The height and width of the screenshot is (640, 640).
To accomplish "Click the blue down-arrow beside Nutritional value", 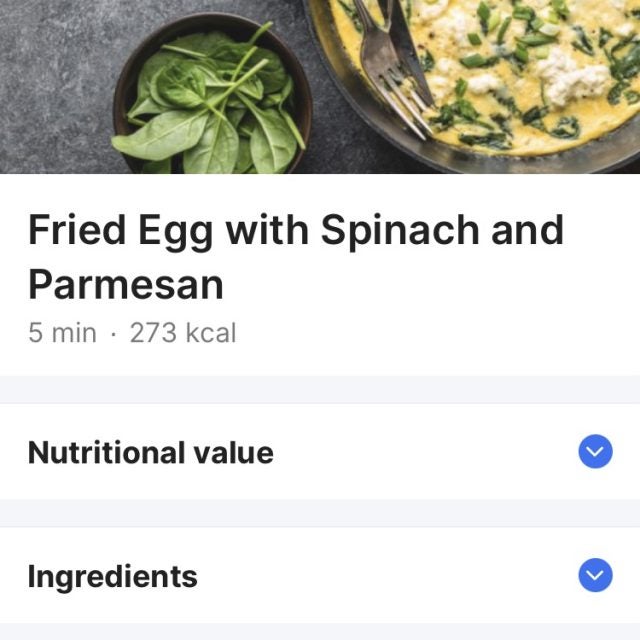I will (595, 453).
